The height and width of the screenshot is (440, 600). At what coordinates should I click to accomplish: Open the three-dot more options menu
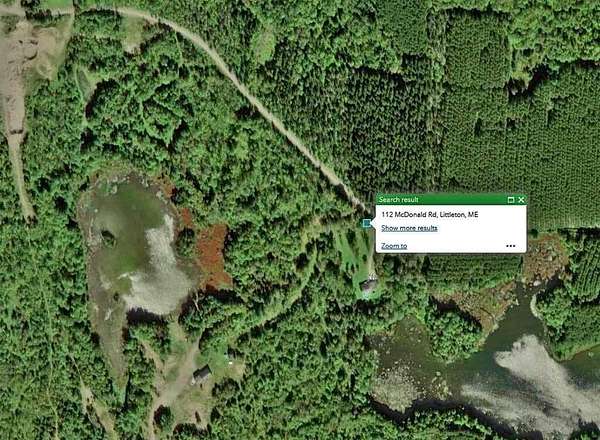pyautogui.click(x=510, y=246)
